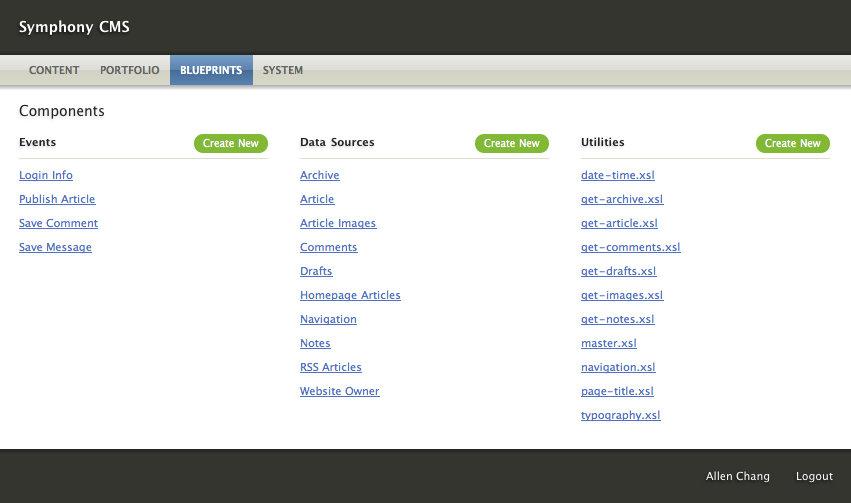Edit the Website Owner data source
Screen dimensions: 851x503
(340, 392)
